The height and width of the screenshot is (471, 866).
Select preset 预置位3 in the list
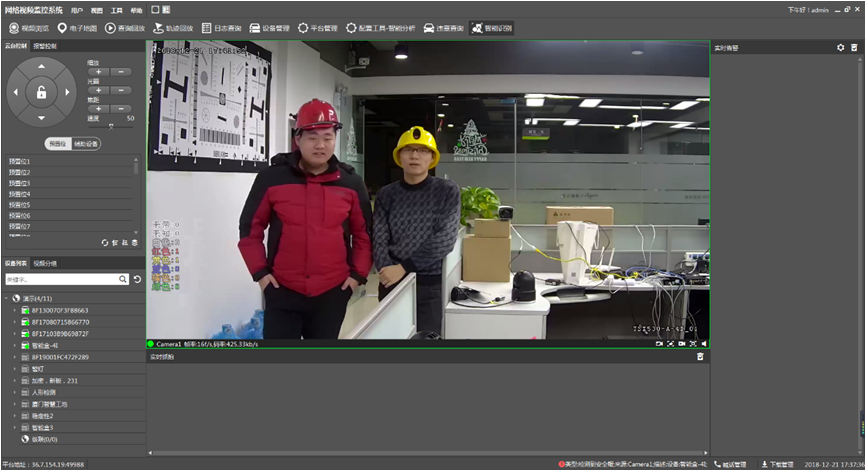(70, 183)
